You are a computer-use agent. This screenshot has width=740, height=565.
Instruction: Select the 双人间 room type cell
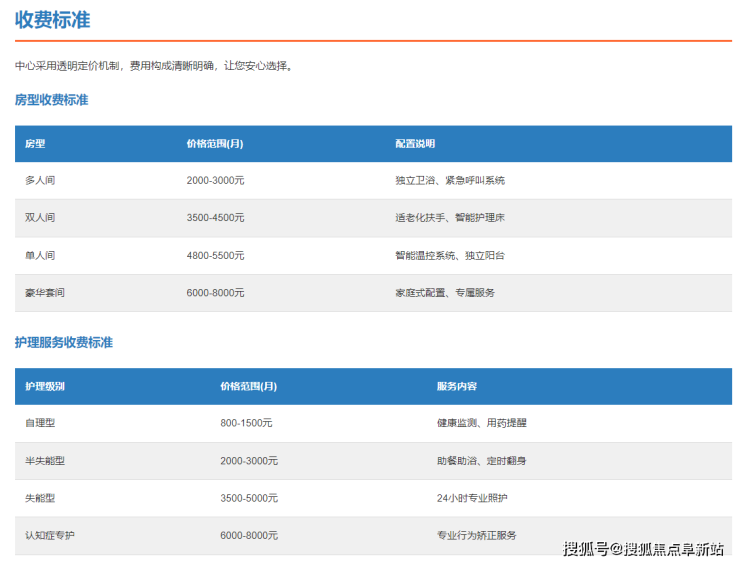[x=40, y=218]
